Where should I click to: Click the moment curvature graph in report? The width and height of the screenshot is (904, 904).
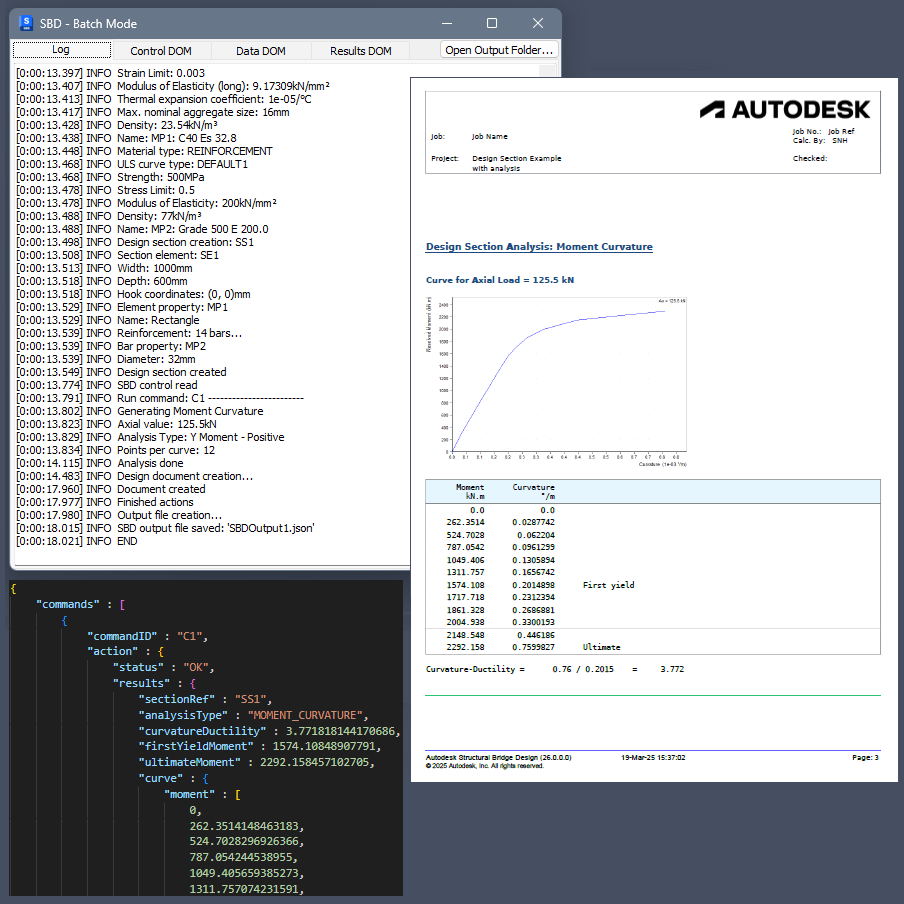[x=556, y=381]
